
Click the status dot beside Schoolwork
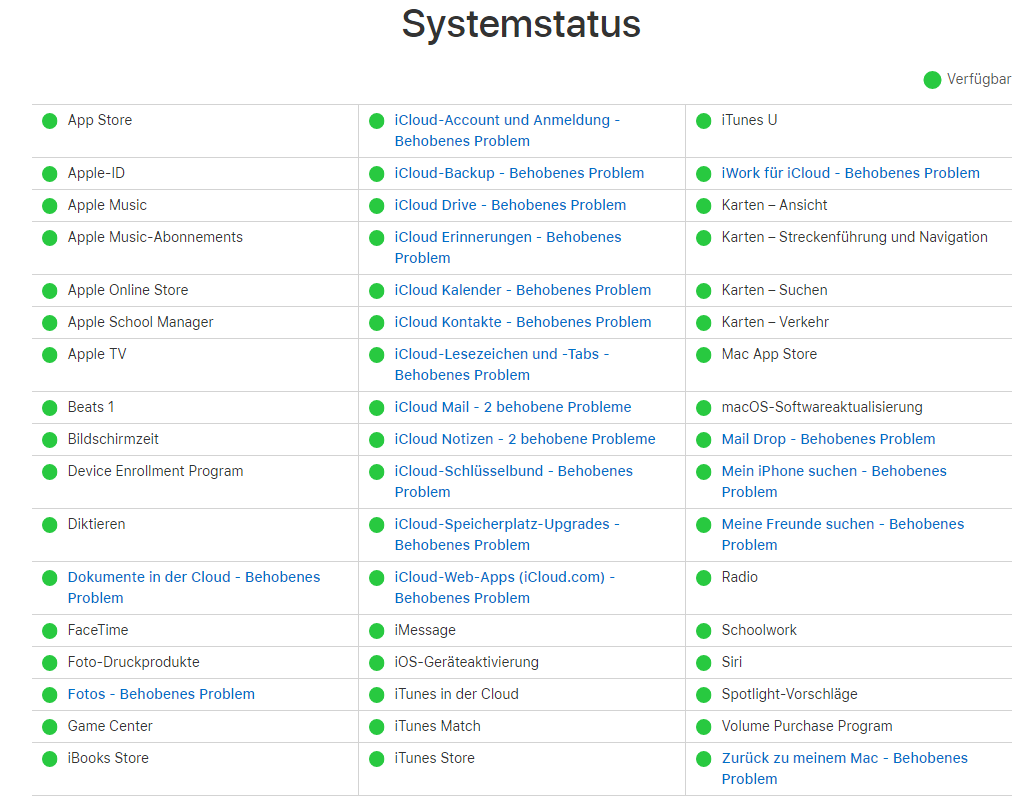click(x=703, y=631)
